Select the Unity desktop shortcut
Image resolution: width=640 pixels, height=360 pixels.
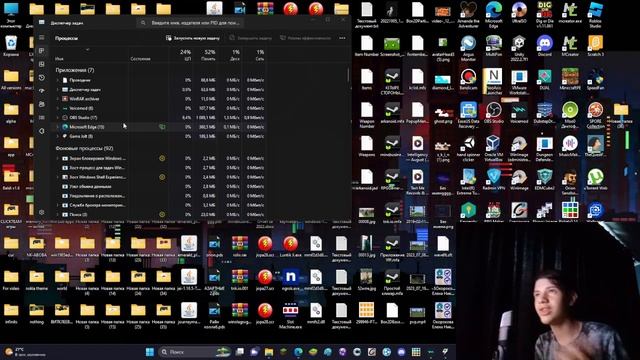519,47
